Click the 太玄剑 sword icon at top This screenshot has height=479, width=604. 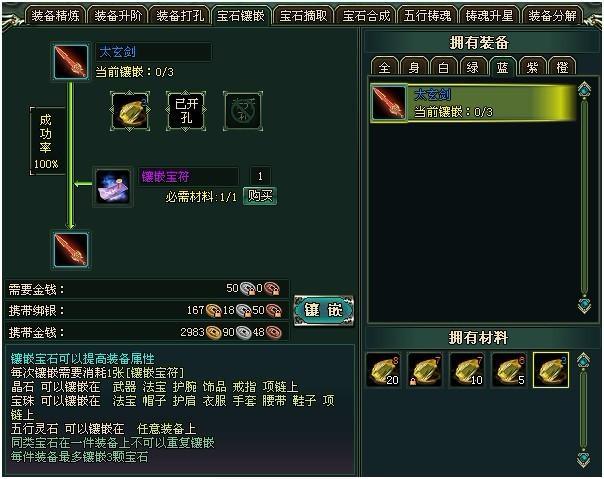71,62
